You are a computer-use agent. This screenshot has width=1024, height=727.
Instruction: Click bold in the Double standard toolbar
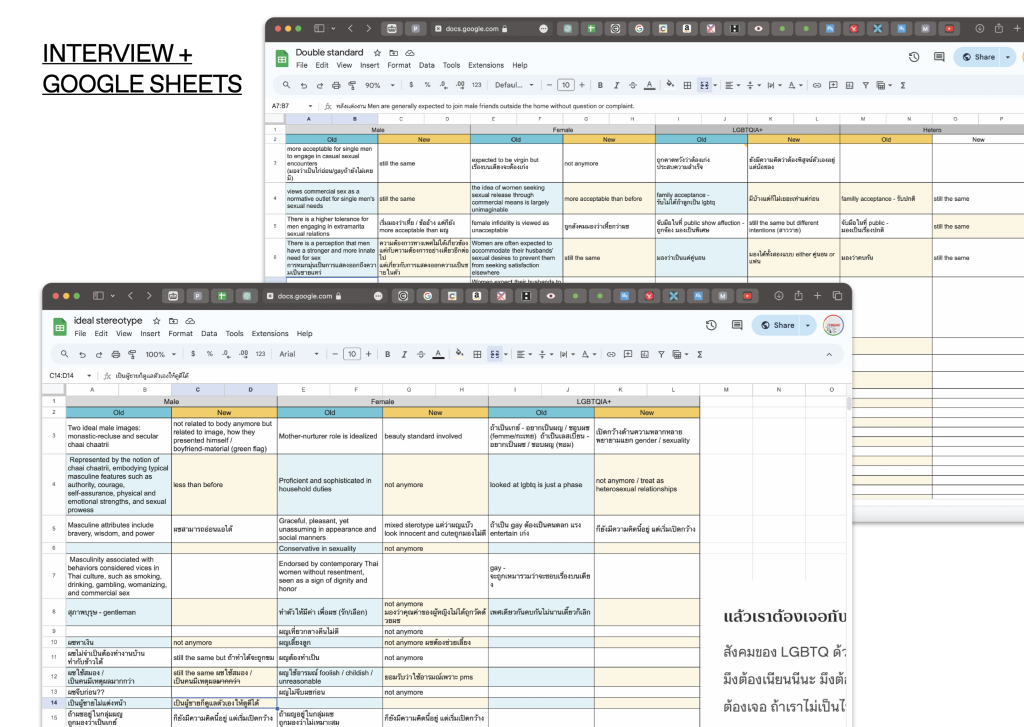pos(600,85)
